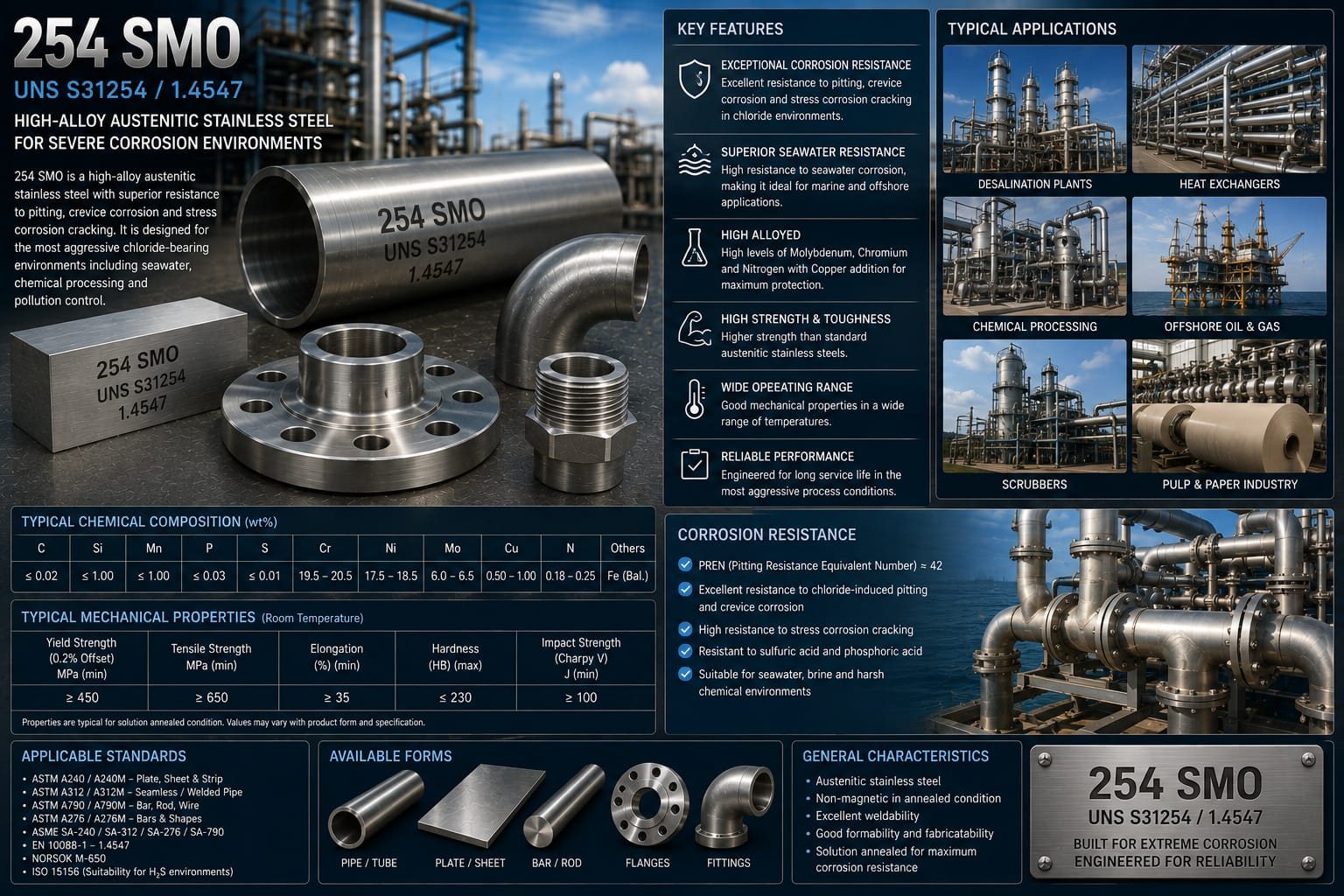1344x896 pixels.
Task: Click the Ni value "17.5 – 18.5"
Action: [391, 576]
